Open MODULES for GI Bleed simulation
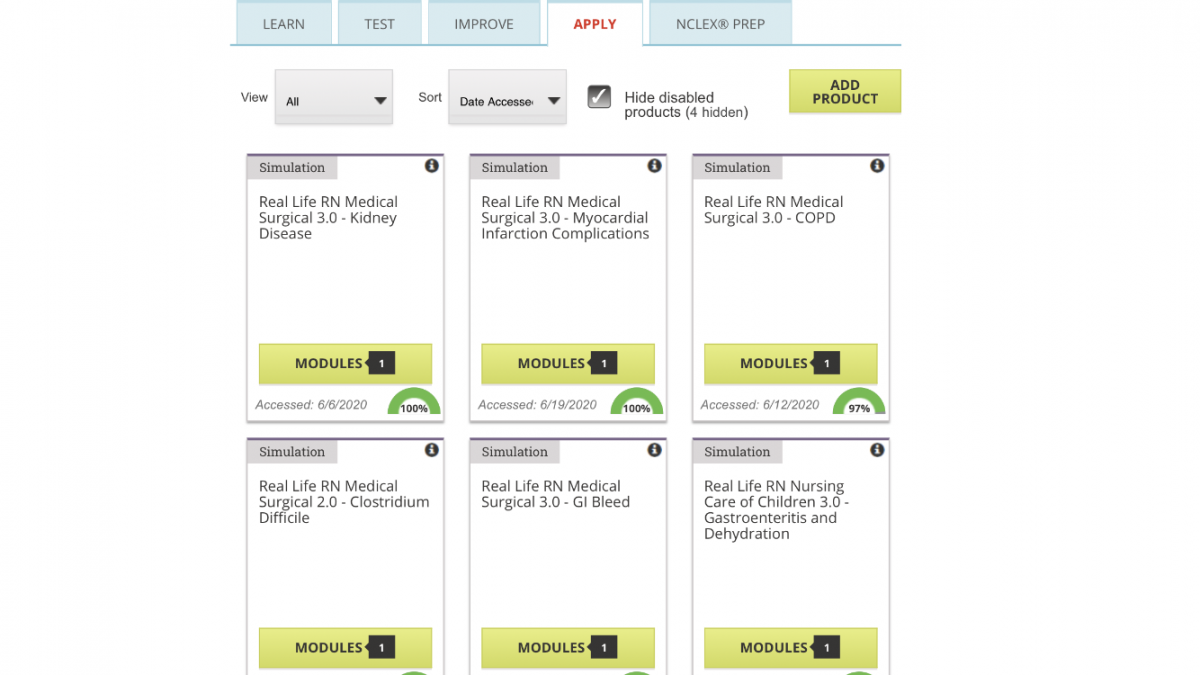Screen dimensions: 1200x675 568,648
